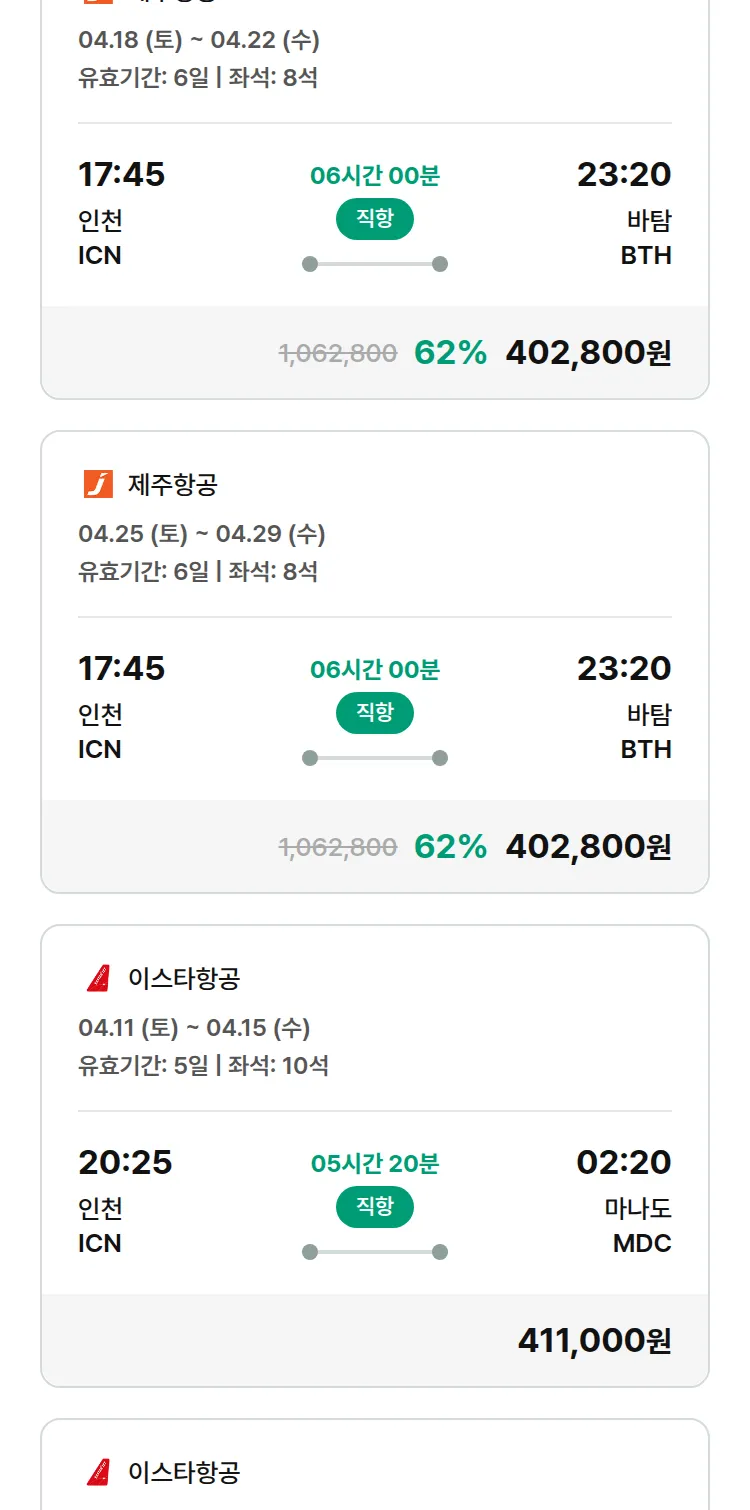
Task: Click the 04.25 (토) ~ 04.29 (수) date range
Action: point(202,534)
